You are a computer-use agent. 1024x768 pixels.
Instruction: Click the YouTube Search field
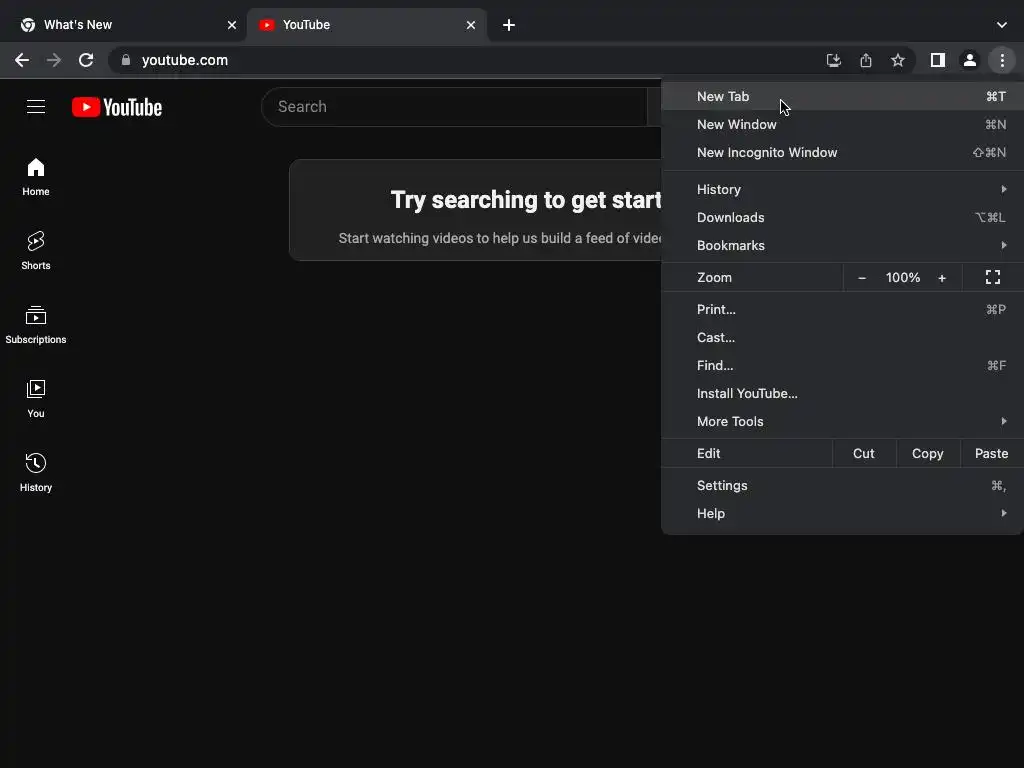pyautogui.click(x=454, y=106)
